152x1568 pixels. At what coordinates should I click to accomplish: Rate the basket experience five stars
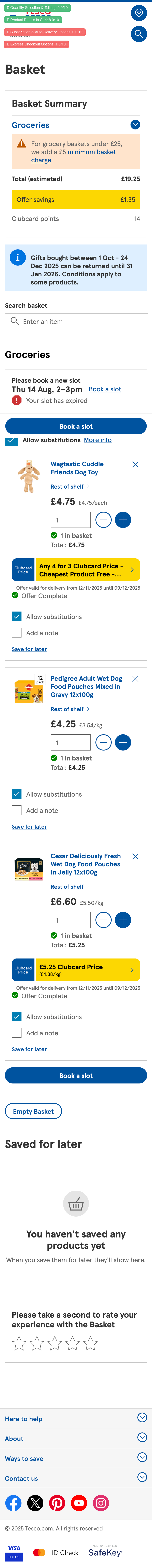[x=91, y=1343]
